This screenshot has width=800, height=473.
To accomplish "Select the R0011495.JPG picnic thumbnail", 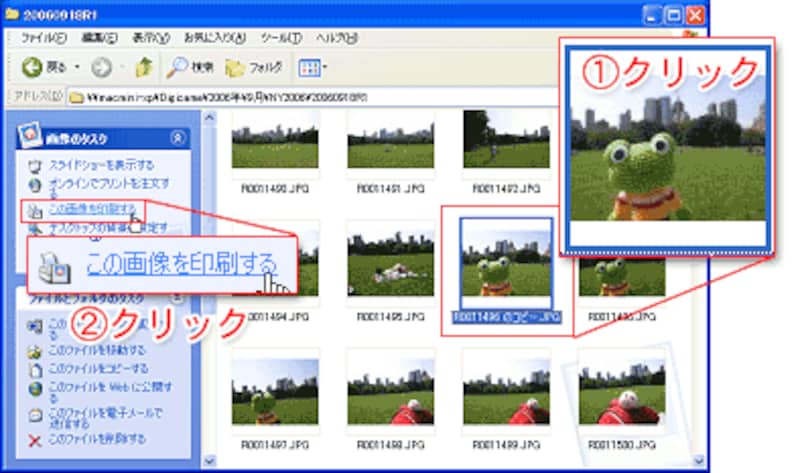I will pyautogui.click(x=391, y=263).
